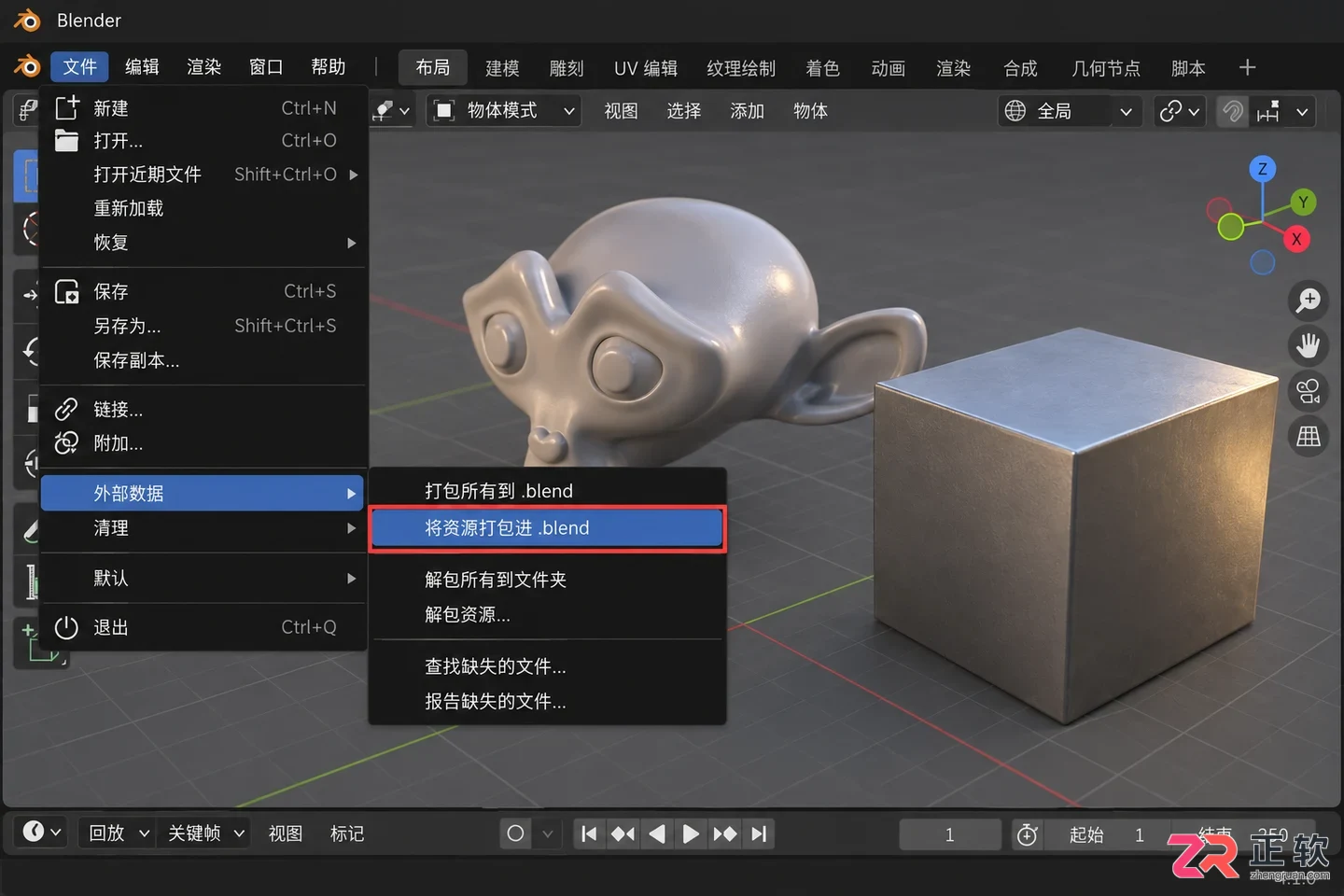Switch to the 建模 workspace tab
Image resolution: width=1344 pixels, height=896 pixels.
(502, 69)
